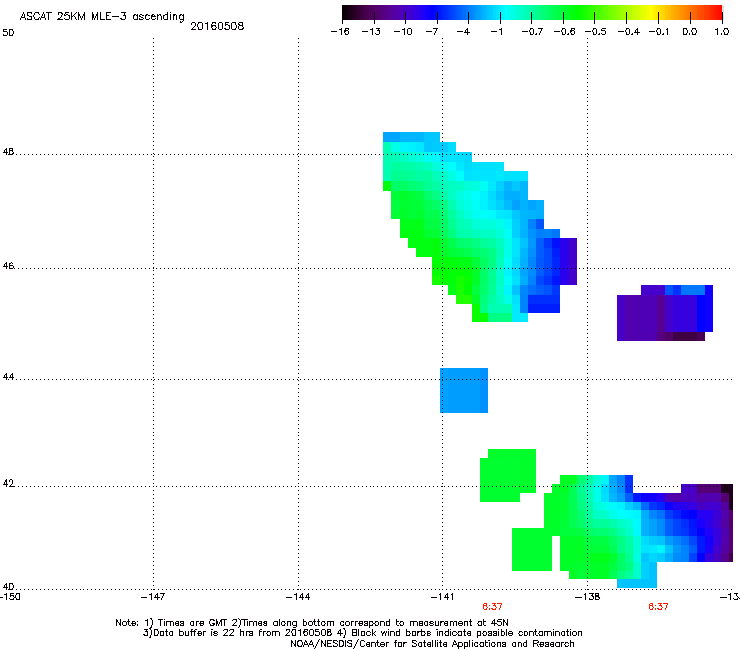740x650 pixels.
Task: Click the title 'ASCAT 25KM MLE-3 ascending'
Action: click(102, 17)
